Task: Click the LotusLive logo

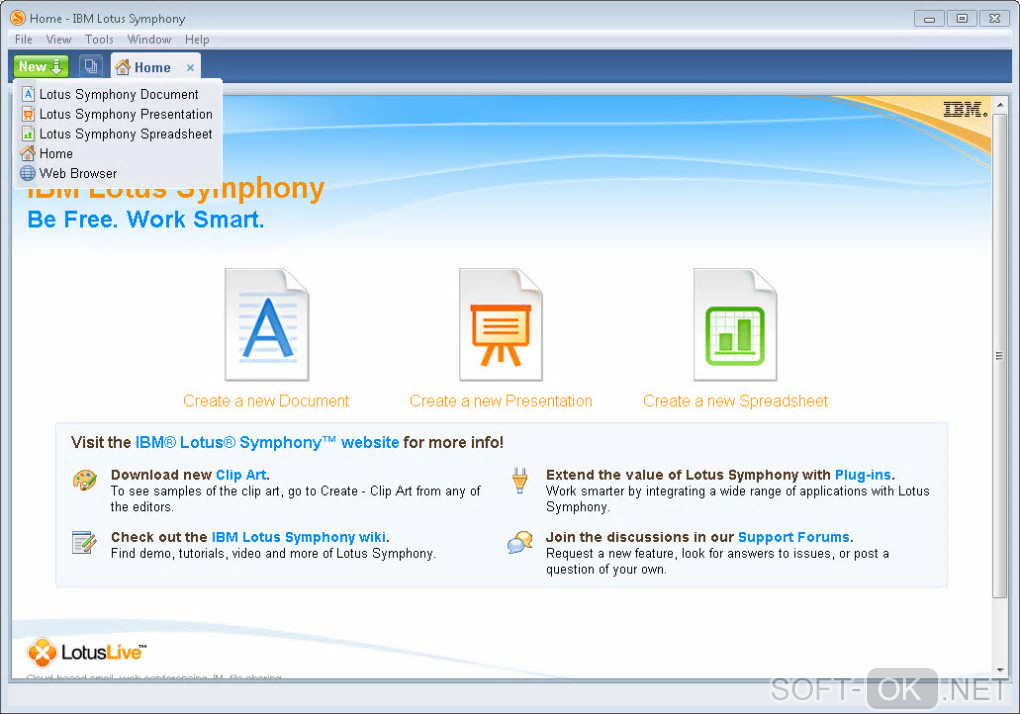Action: point(87,652)
